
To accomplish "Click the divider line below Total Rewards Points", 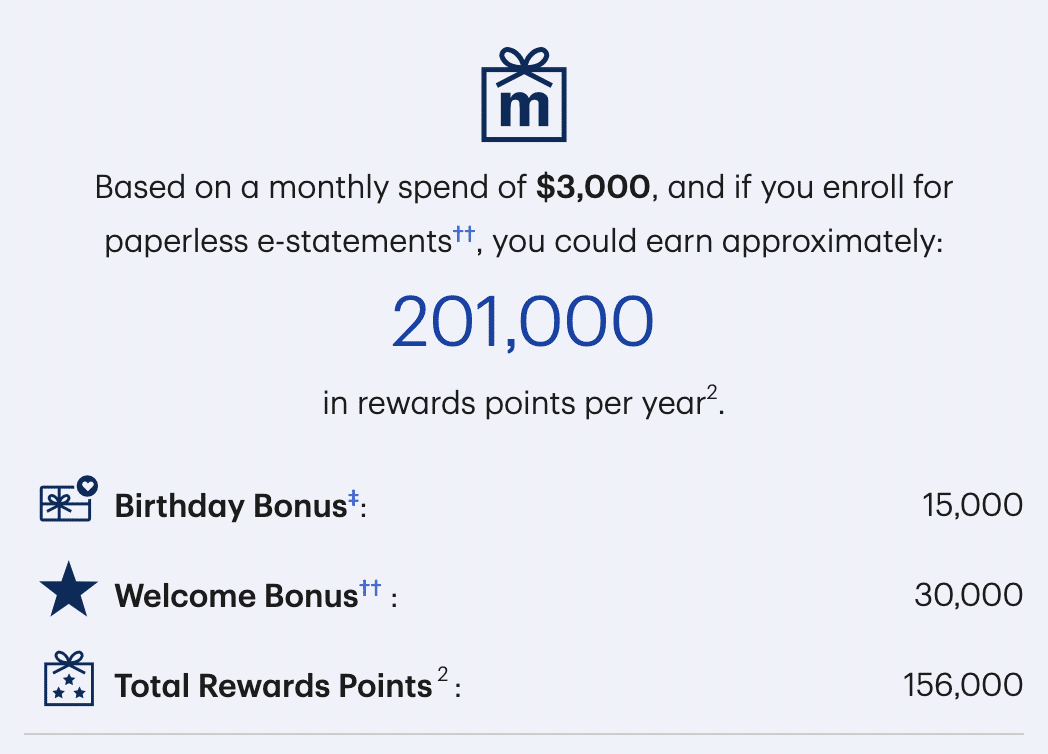I will (x=523, y=735).
